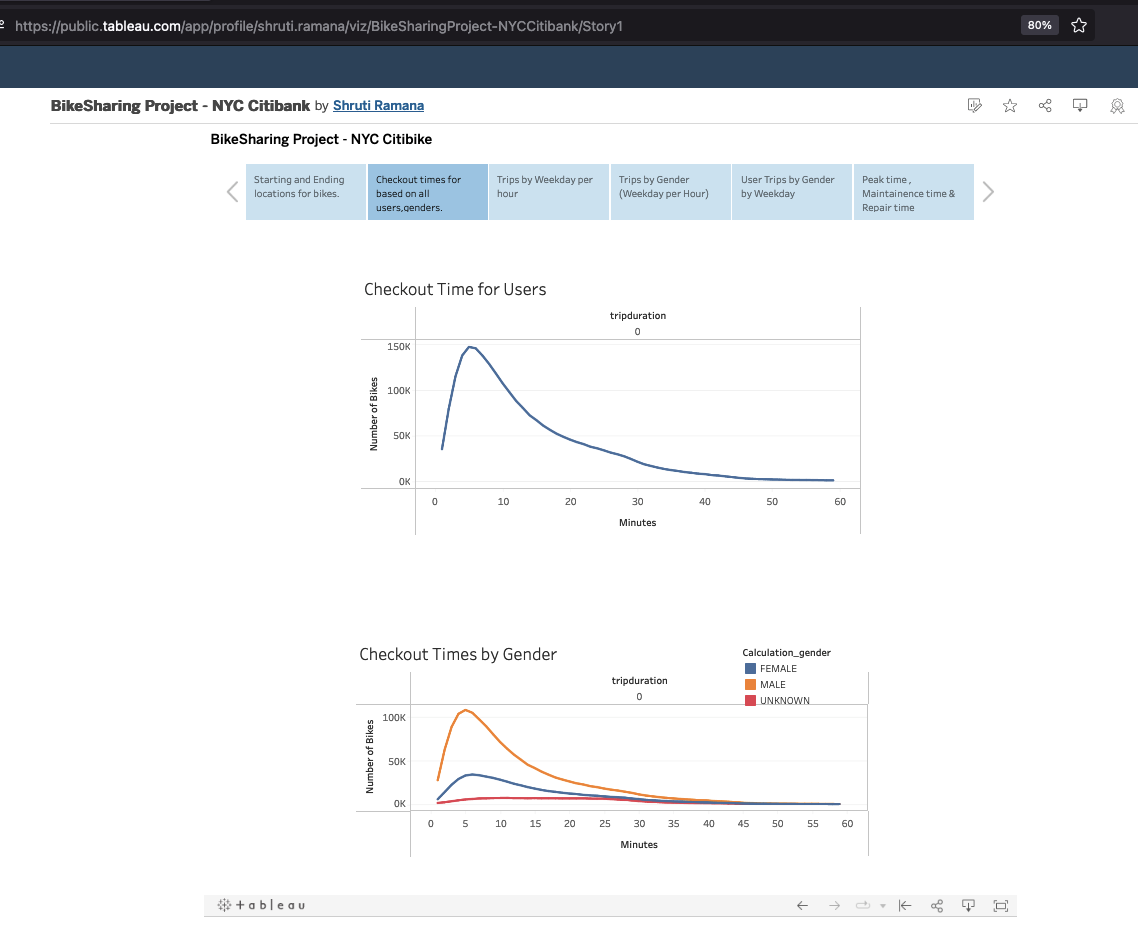Click the 150K axis label in top chart

click(398, 346)
